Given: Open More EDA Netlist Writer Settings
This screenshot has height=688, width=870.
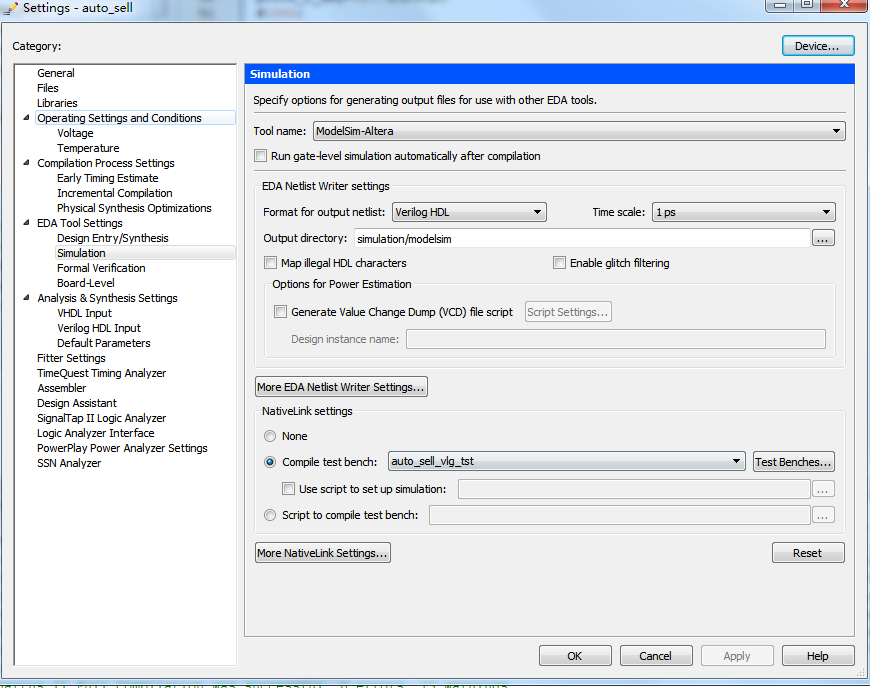Looking at the screenshot, I should [341, 387].
